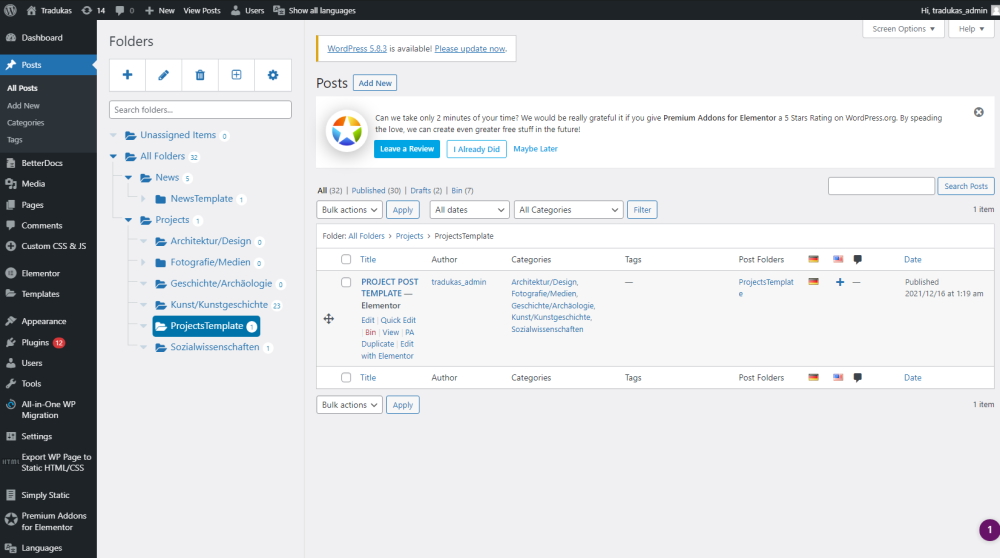The image size is (1000, 558).
Task: Collapse the News folder arrow
Action: click(128, 177)
